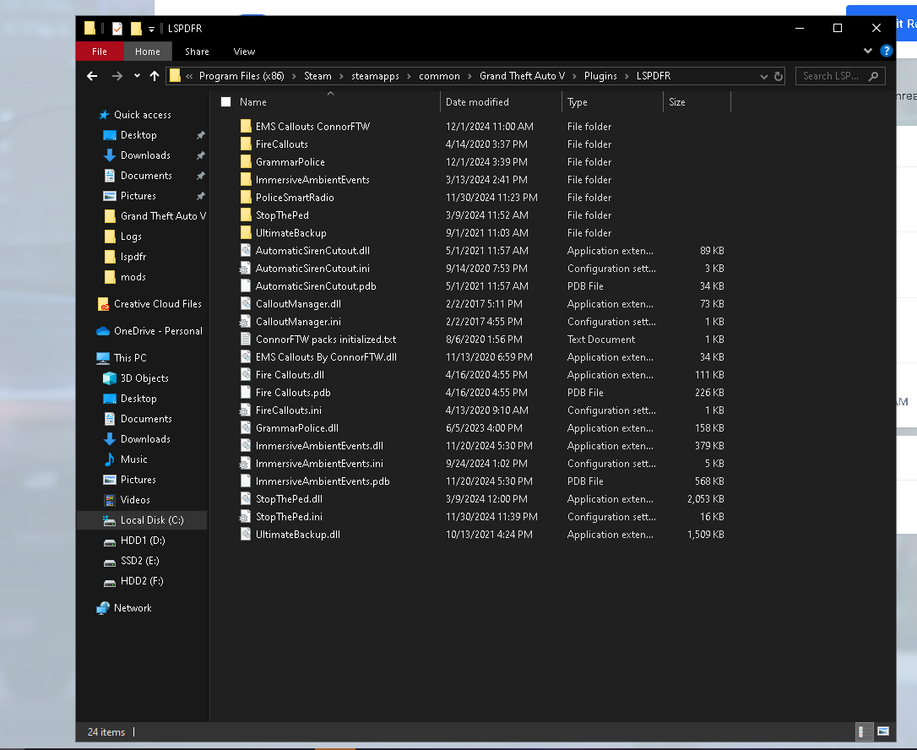Toggle the select-all checkbox in header
917x750 pixels.
[226, 102]
